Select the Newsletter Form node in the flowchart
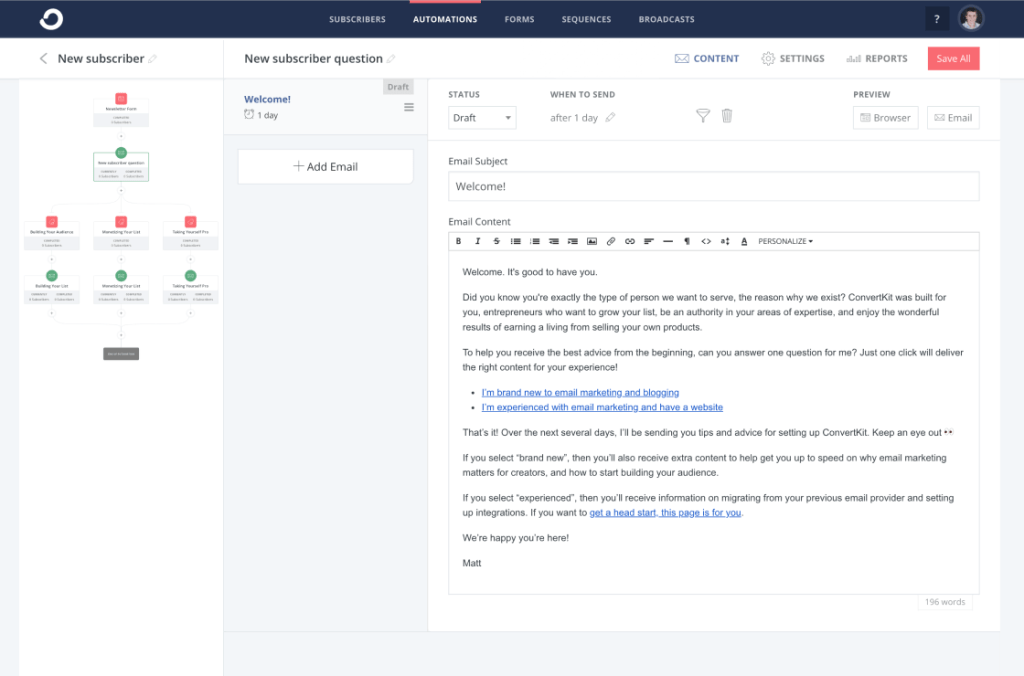The image size is (1024, 676). tap(121, 108)
